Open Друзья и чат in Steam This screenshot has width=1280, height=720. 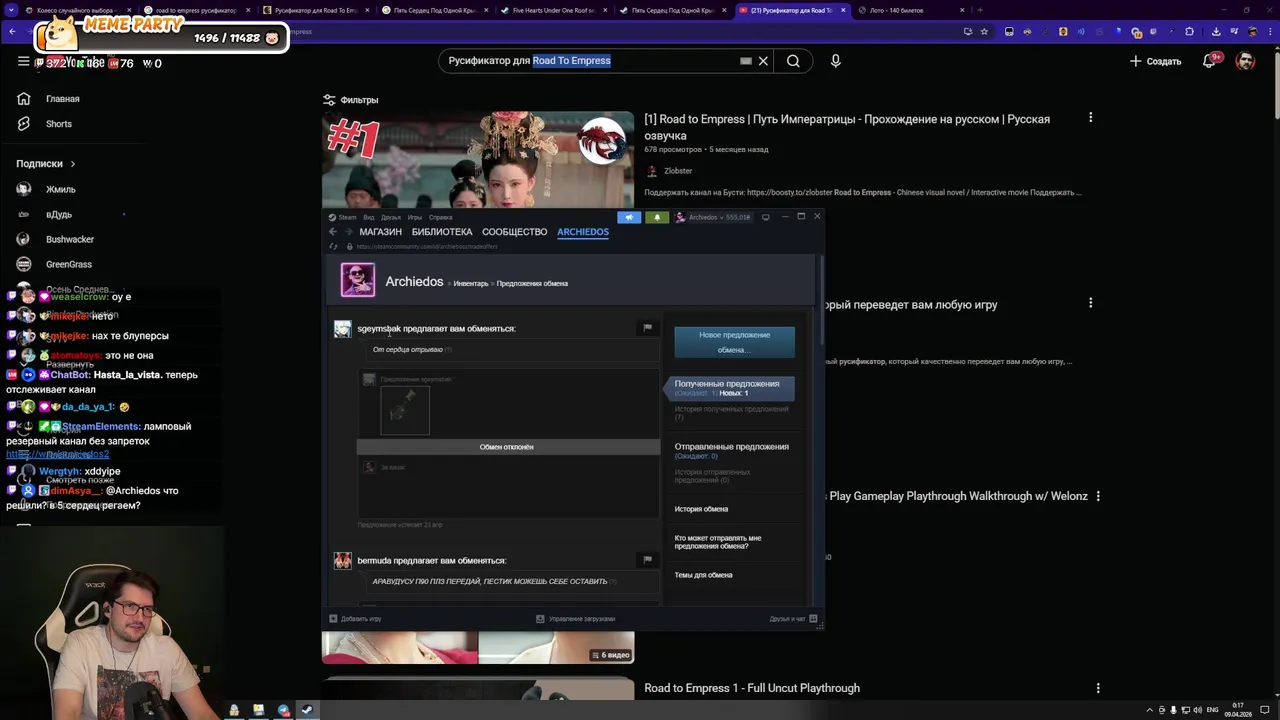(x=792, y=619)
